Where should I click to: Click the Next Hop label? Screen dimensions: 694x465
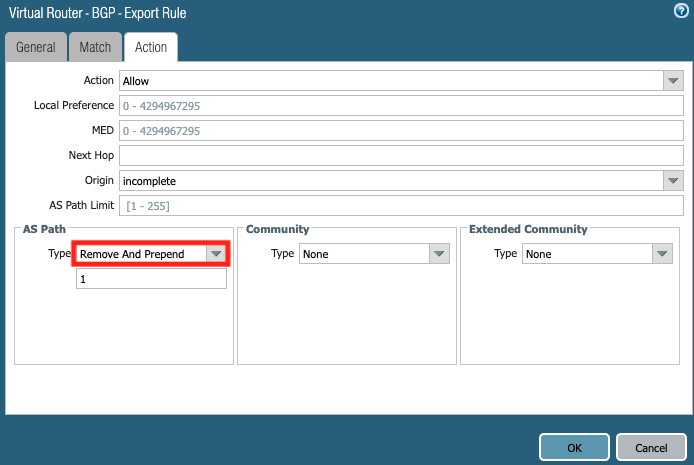(91, 155)
